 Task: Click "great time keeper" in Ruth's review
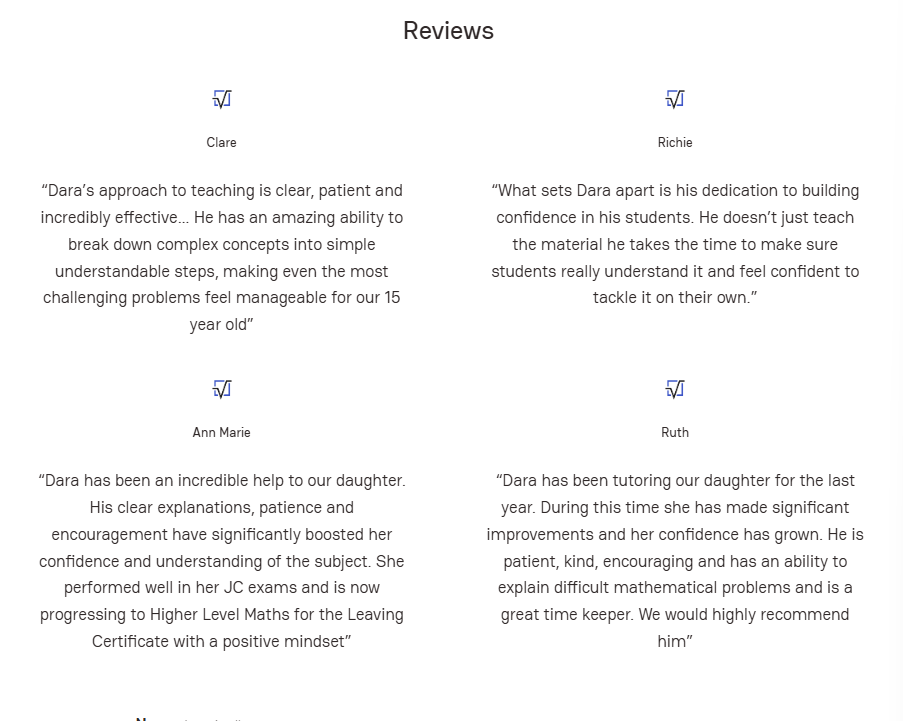point(566,615)
